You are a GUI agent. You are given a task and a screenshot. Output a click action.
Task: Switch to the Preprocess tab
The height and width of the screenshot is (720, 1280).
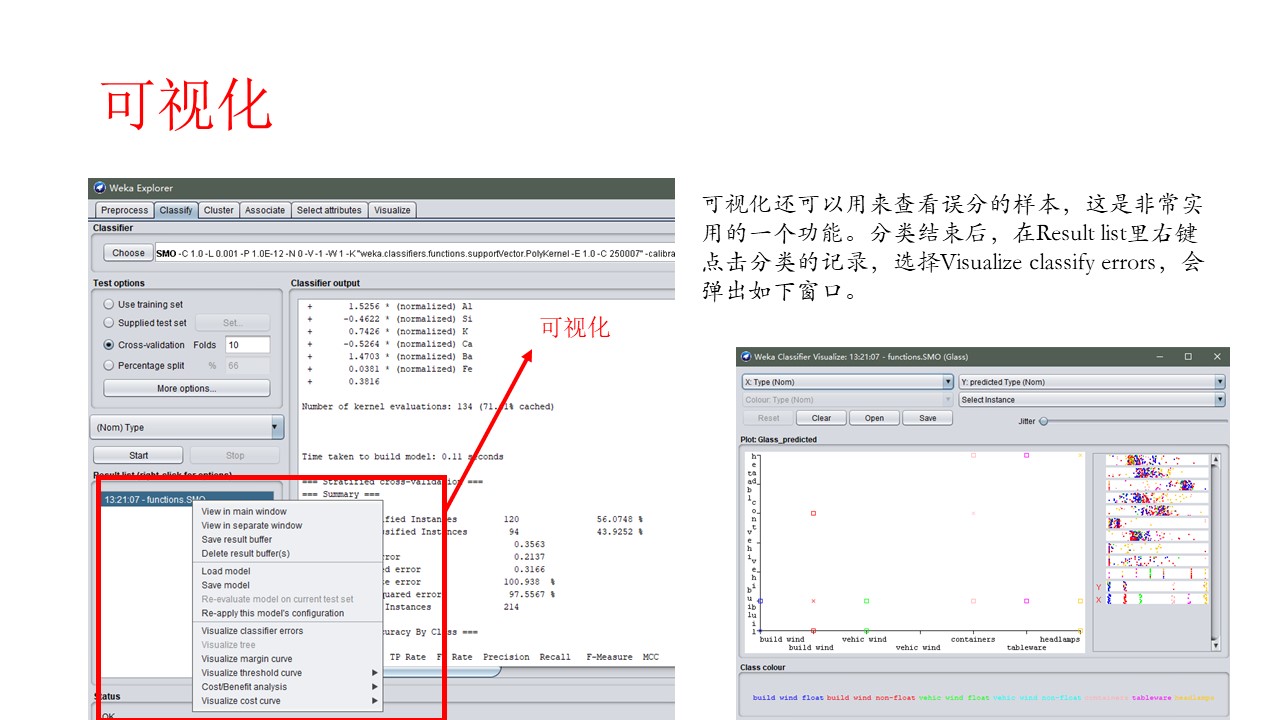[x=124, y=210]
